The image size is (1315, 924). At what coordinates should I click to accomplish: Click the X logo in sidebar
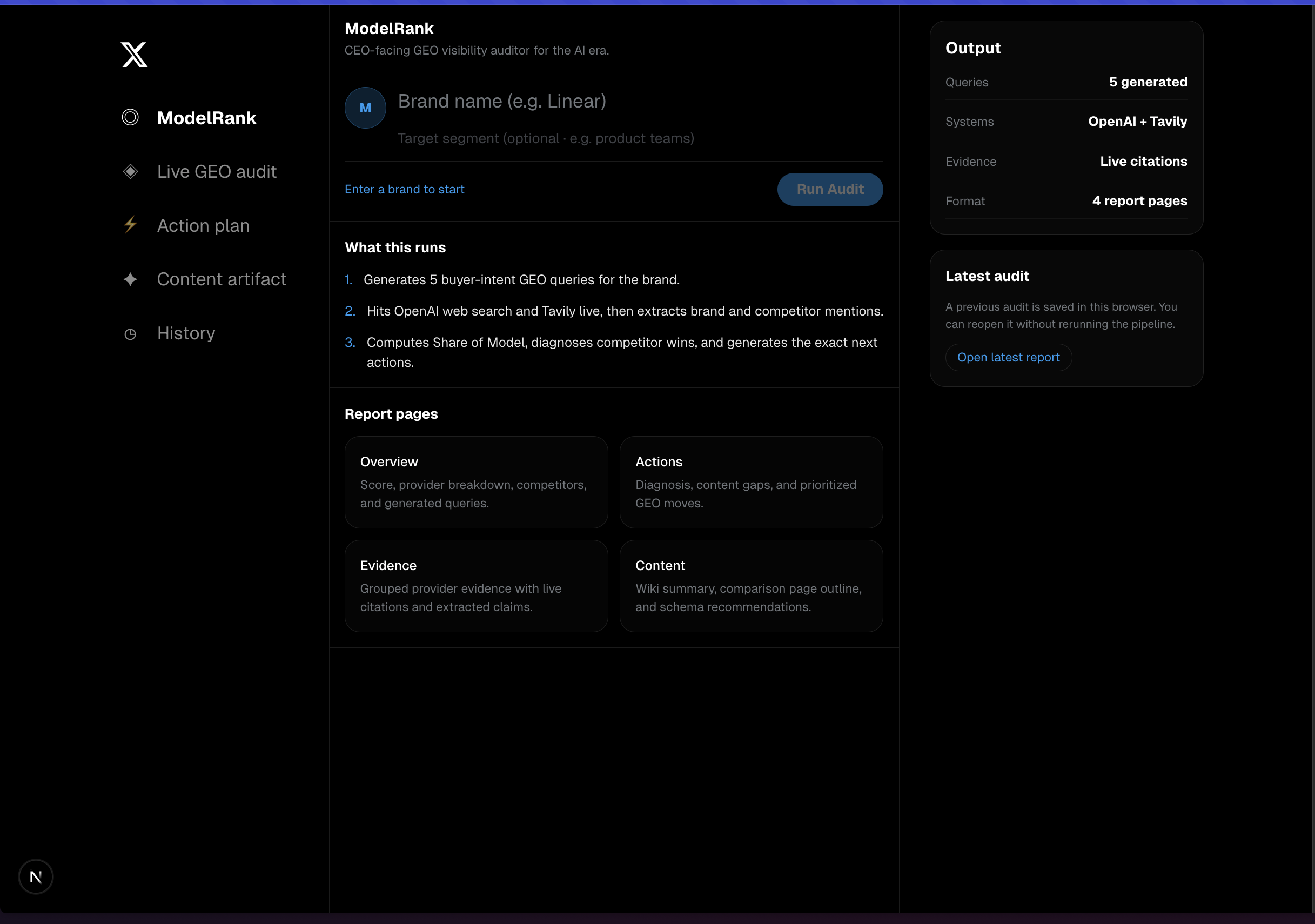134,55
